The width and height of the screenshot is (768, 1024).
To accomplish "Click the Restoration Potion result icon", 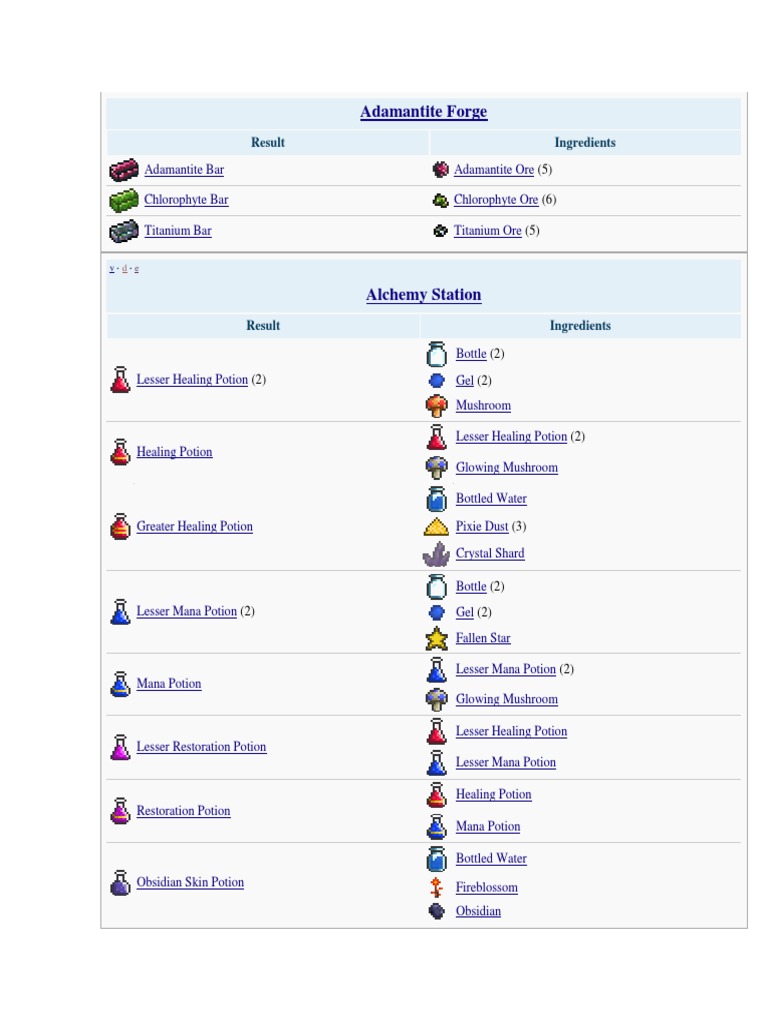I will (120, 811).
